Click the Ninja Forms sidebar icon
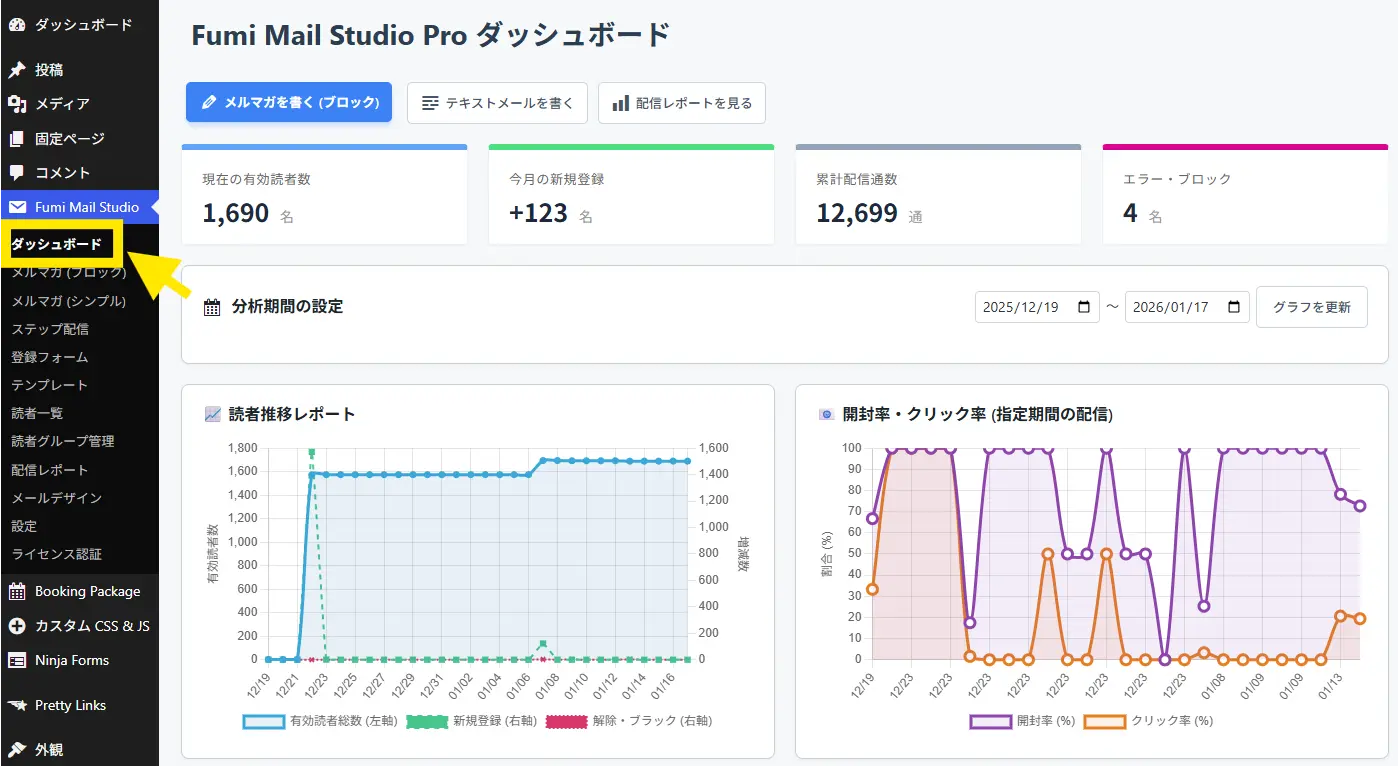The height and width of the screenshot is (766, 1398). (x=17, y=660)
